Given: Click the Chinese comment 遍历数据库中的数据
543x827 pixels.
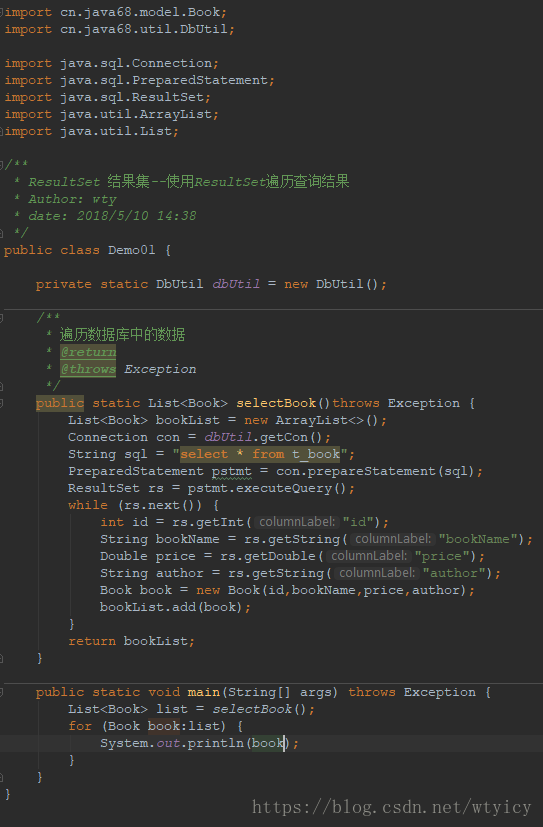Looking at the screenshot, I should click(x=122, y=334).
